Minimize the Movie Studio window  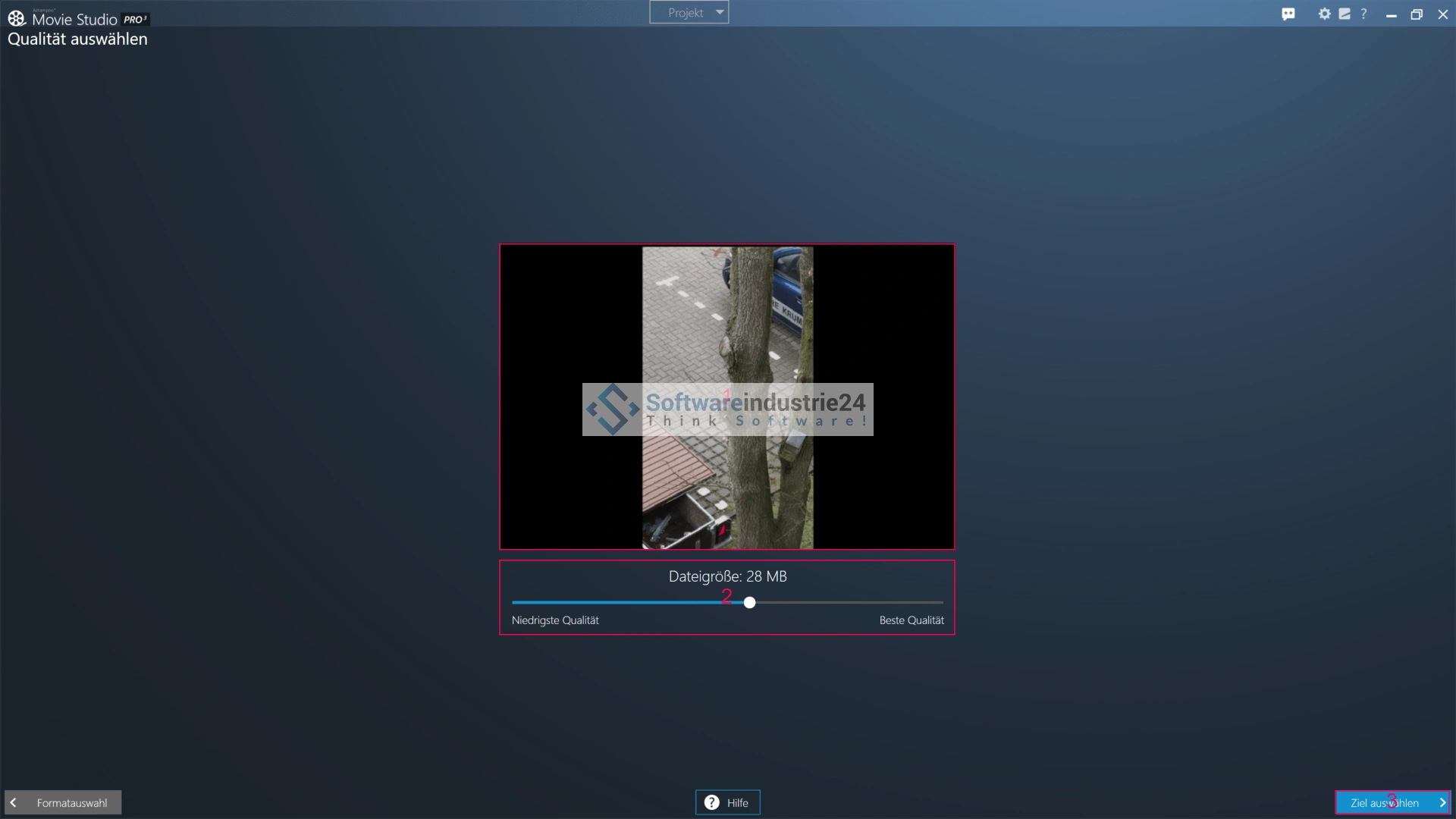coord(1391,14)
